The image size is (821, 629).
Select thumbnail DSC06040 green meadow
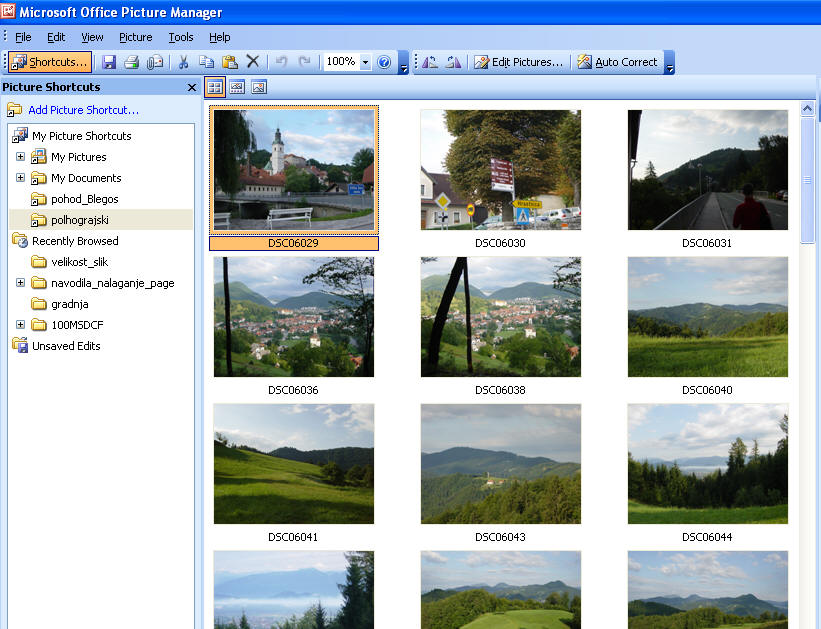pos(707,317)
